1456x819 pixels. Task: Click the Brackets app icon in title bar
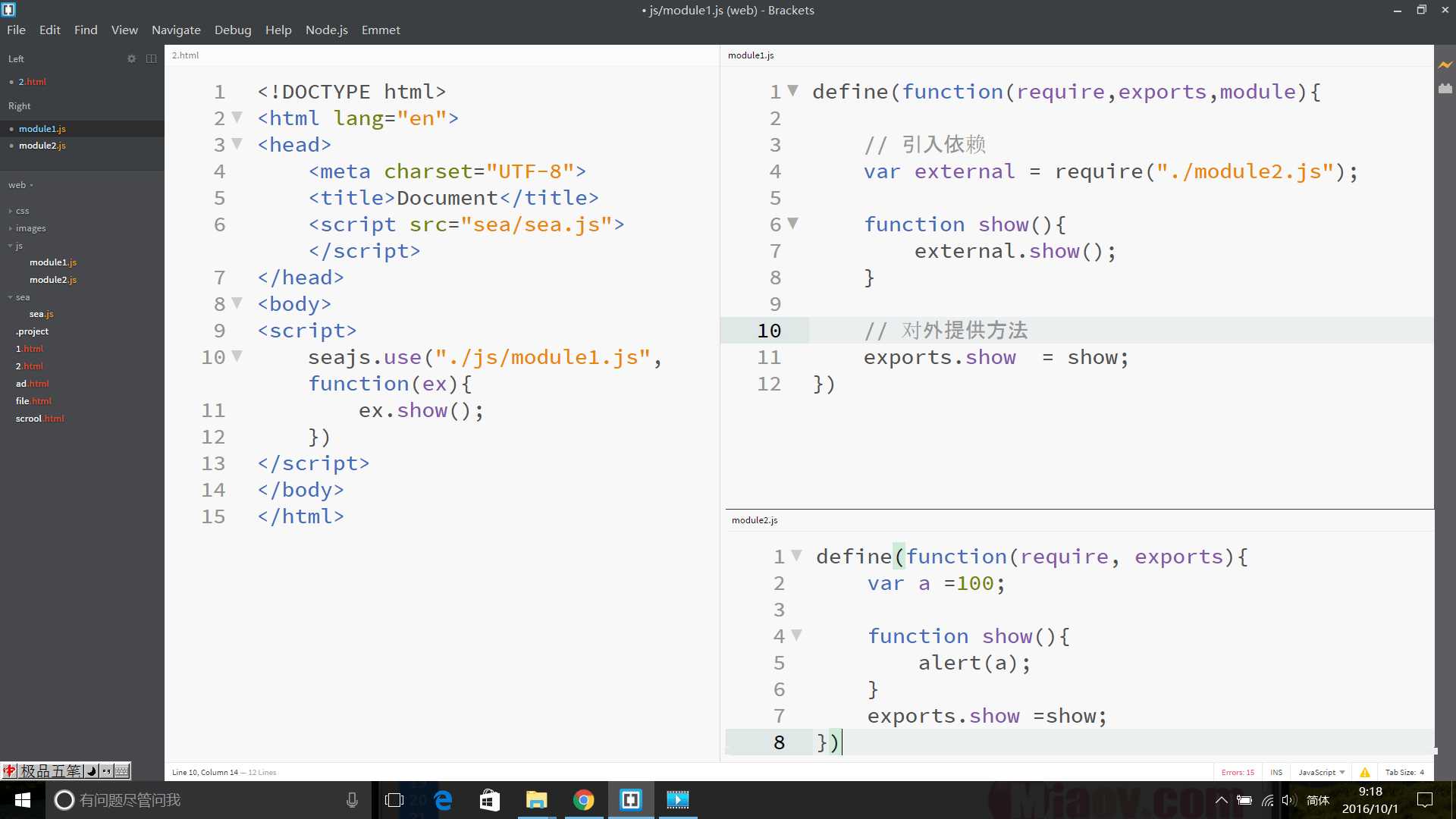click(x=9, y=10)
